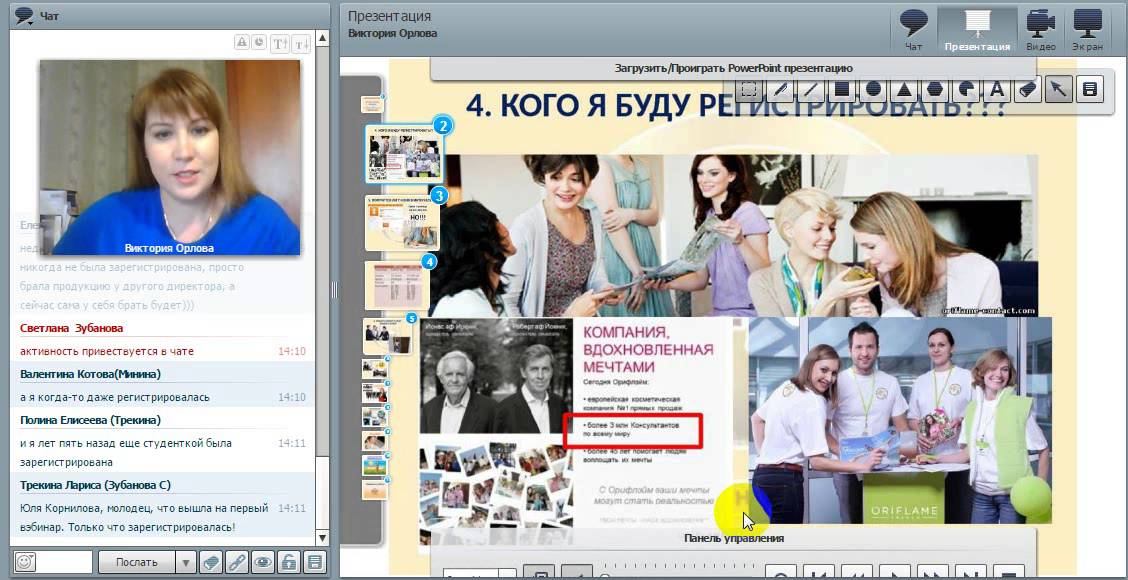The image size is (1128, 580).
Task: Select the straight line tool
Action: tap(812, 90)
